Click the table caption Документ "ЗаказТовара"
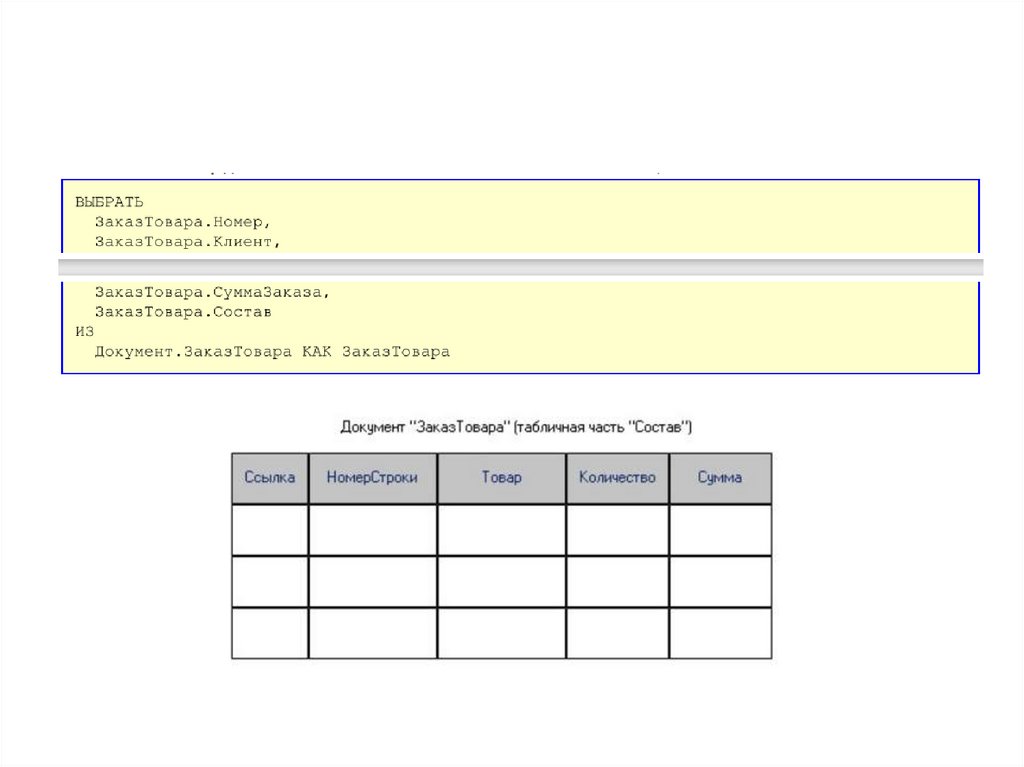 click(516, 427)
